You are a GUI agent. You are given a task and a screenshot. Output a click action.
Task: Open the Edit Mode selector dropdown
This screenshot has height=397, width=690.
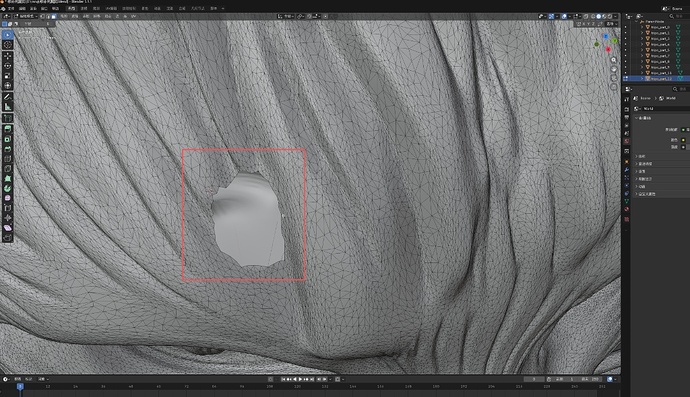(26, 16)
